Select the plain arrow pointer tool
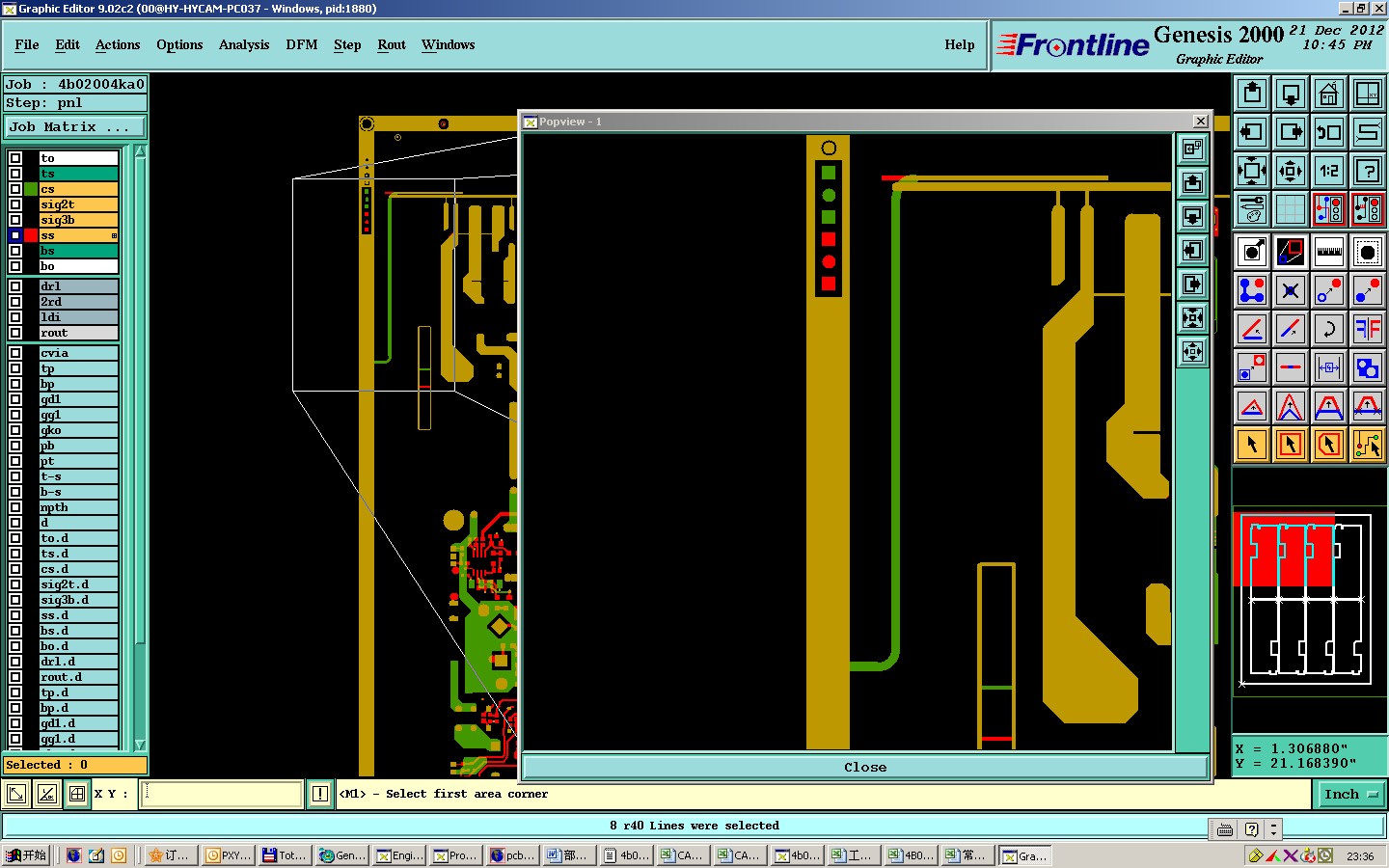 pos(1252,445)
